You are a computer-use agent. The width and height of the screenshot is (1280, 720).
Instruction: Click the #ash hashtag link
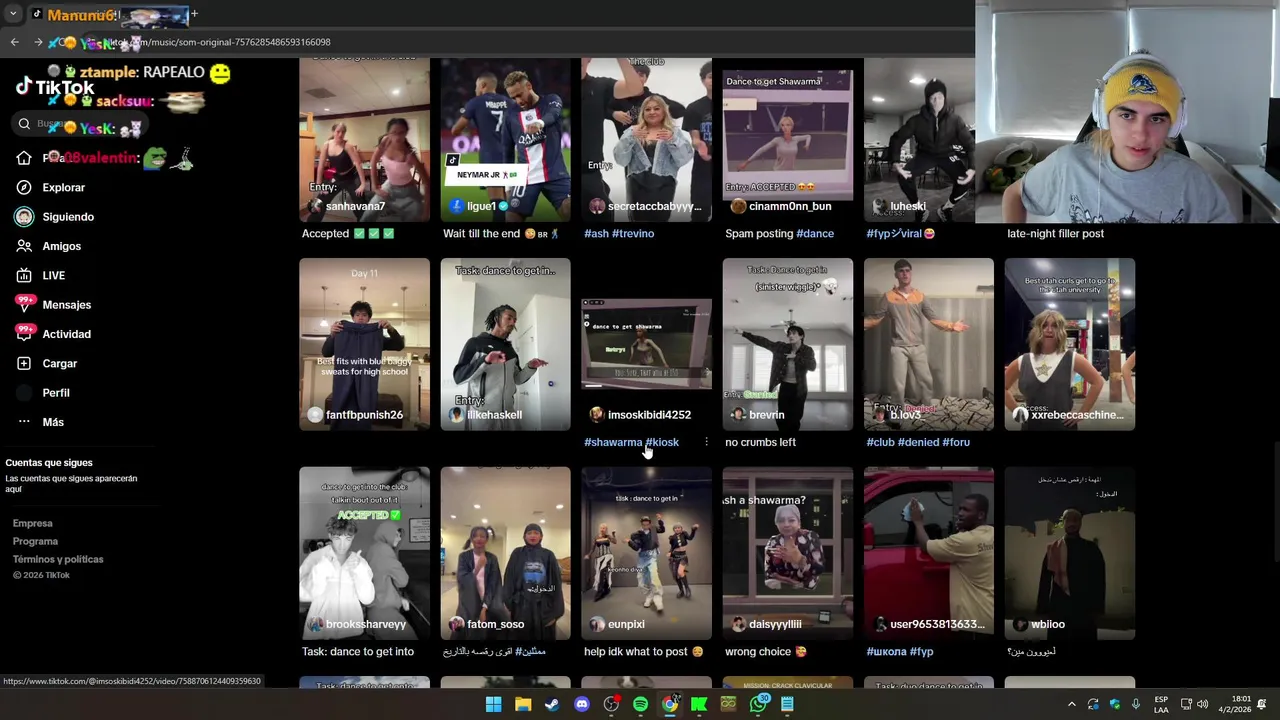click(596, 233)
